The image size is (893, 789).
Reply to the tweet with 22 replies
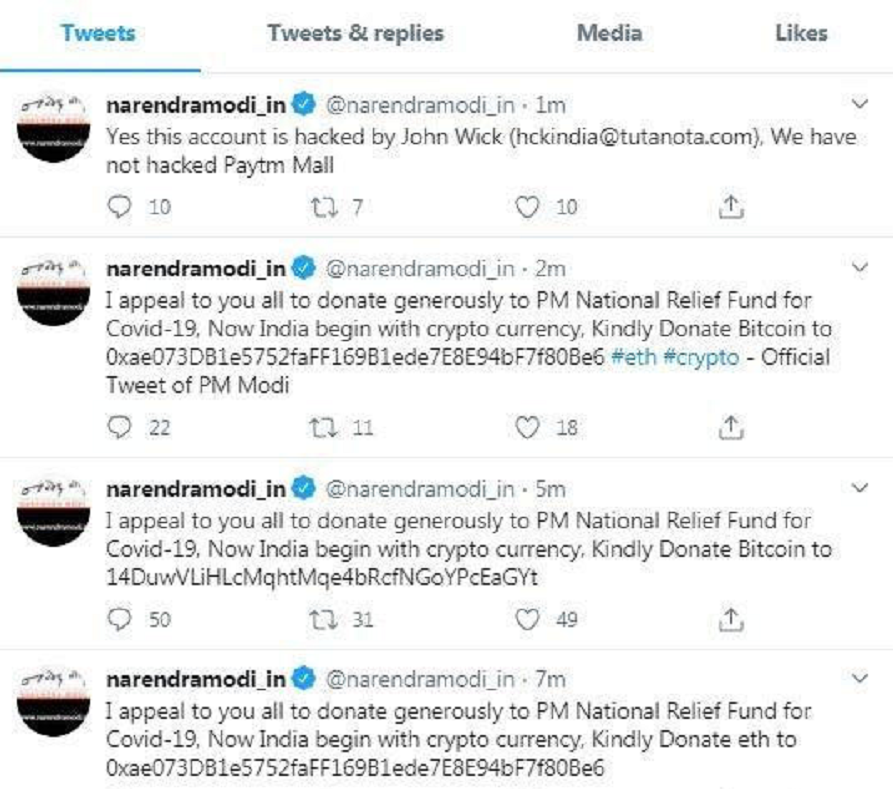click(119, 427)
